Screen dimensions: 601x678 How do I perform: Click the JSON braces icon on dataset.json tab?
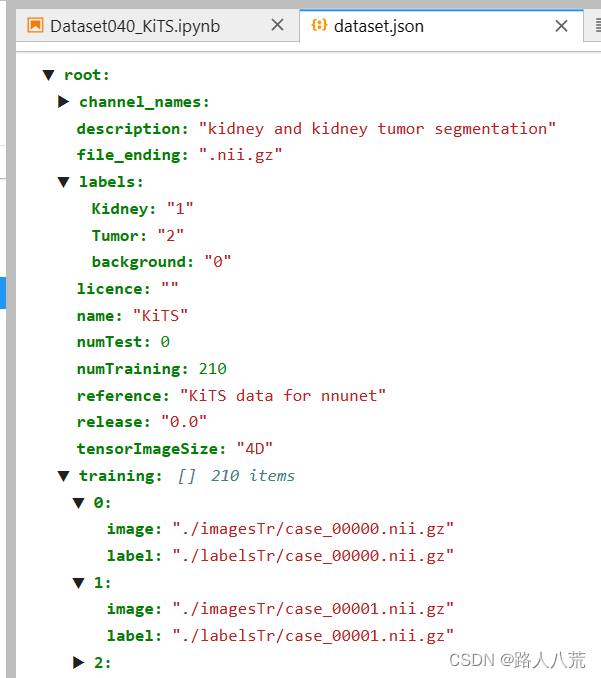click(x=319, y=25)
